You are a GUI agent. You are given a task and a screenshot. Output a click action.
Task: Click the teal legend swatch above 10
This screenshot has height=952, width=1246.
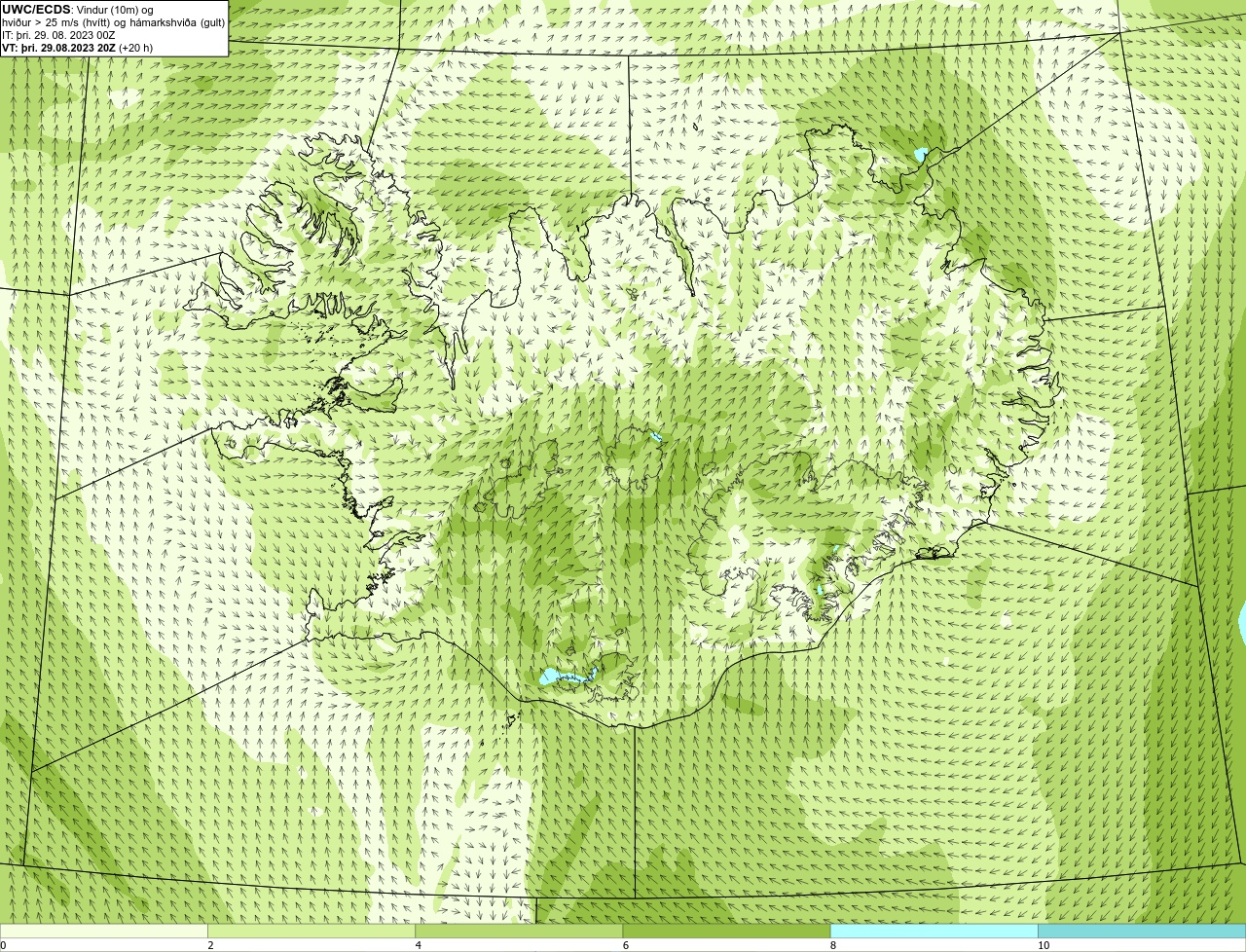(x=1142, y=931)
